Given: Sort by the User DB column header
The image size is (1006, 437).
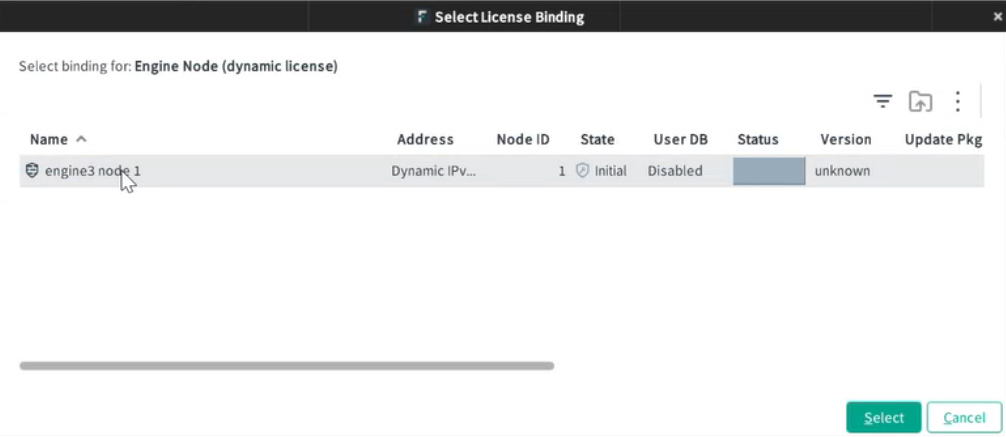Looking at the screenshot, I should point(681,139).
